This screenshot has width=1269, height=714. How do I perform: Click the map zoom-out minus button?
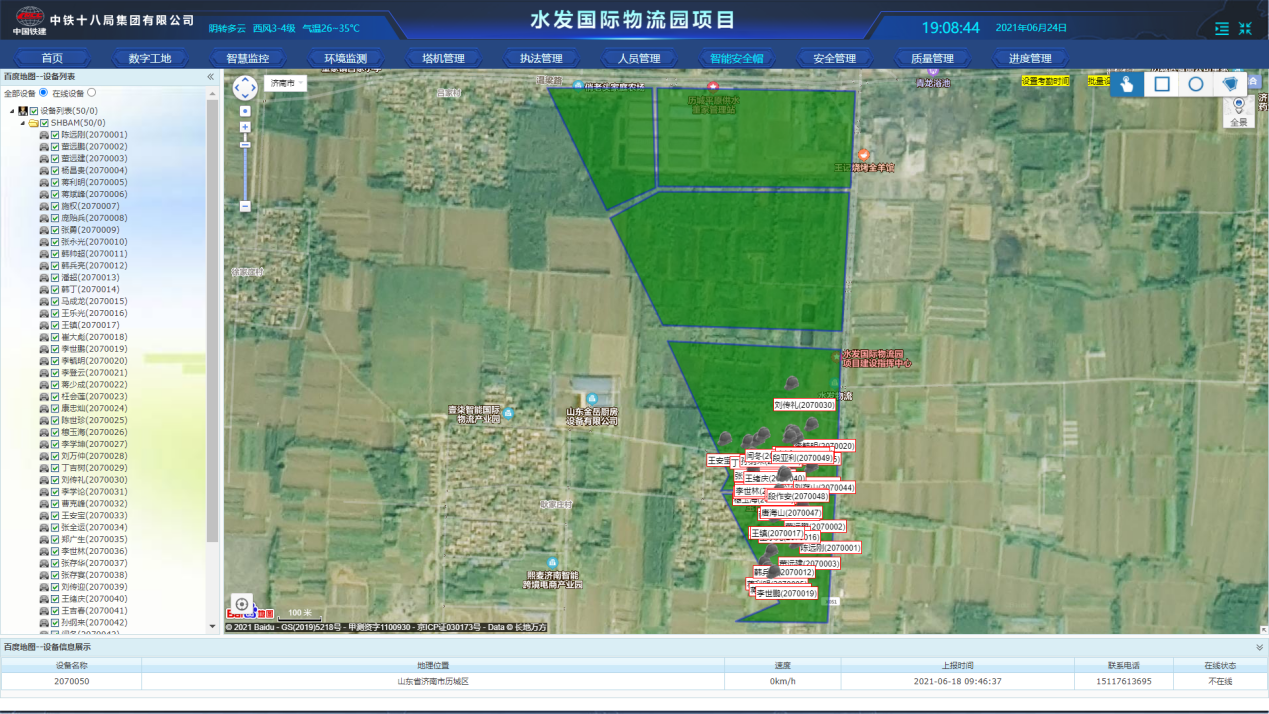[245, 206]
